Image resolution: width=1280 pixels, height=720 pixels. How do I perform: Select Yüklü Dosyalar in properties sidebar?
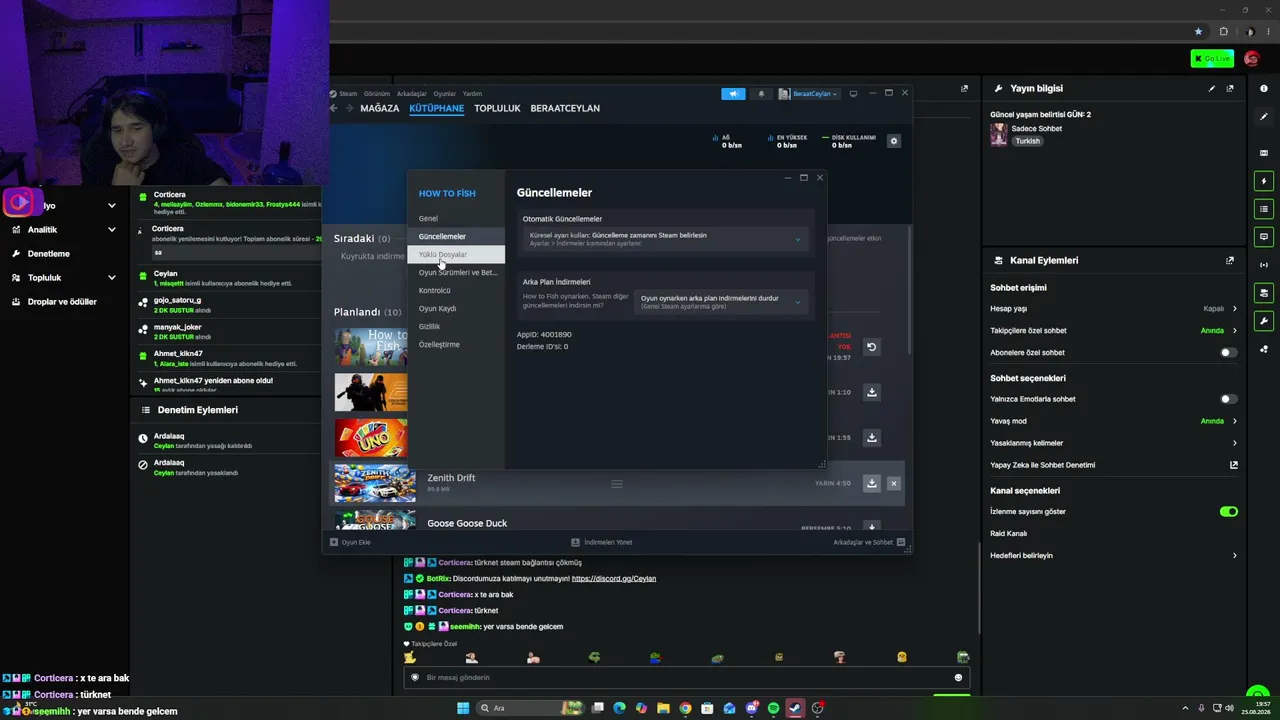click(456, 255)
